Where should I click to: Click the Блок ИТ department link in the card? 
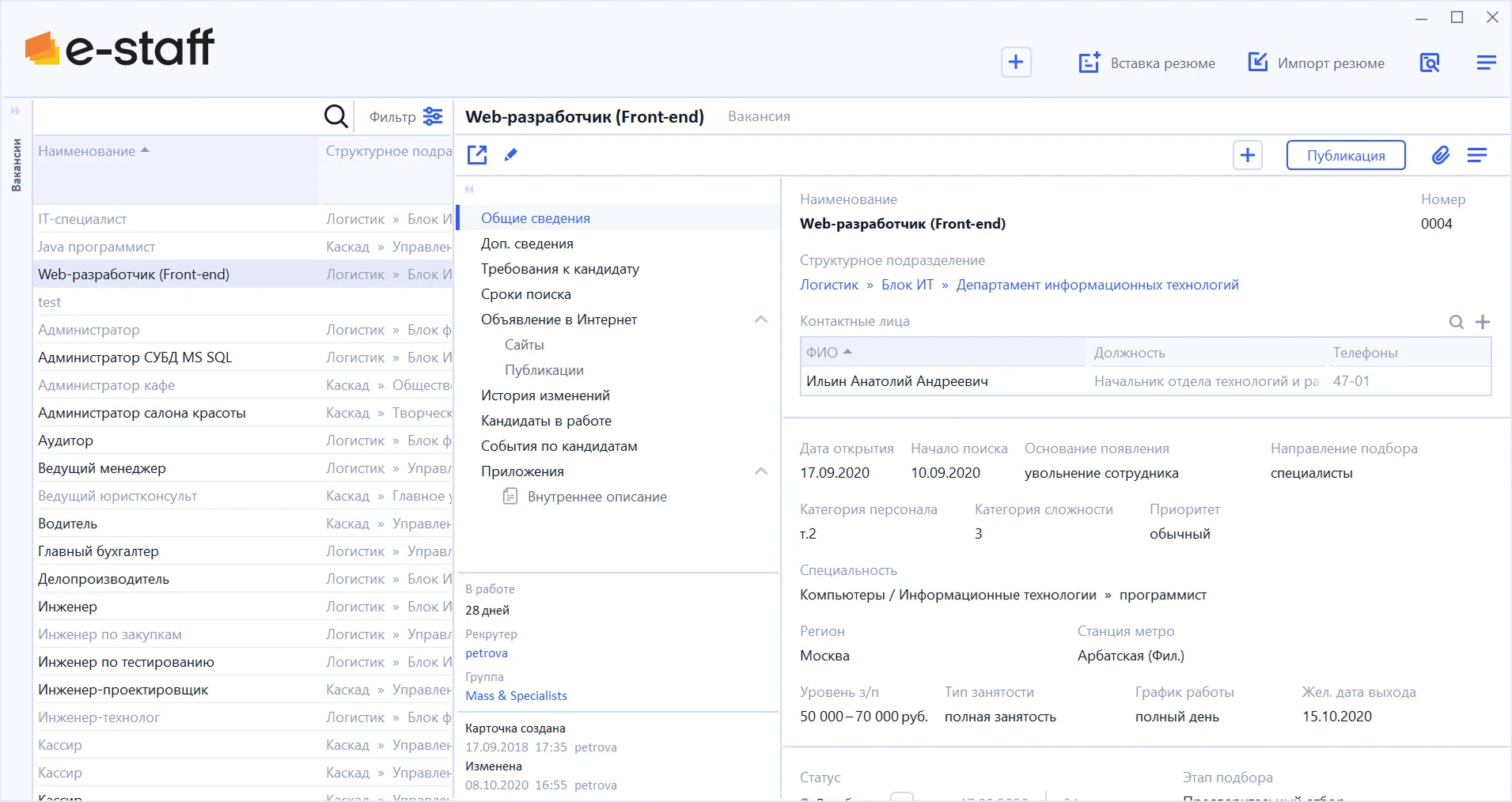coord(908,285)
